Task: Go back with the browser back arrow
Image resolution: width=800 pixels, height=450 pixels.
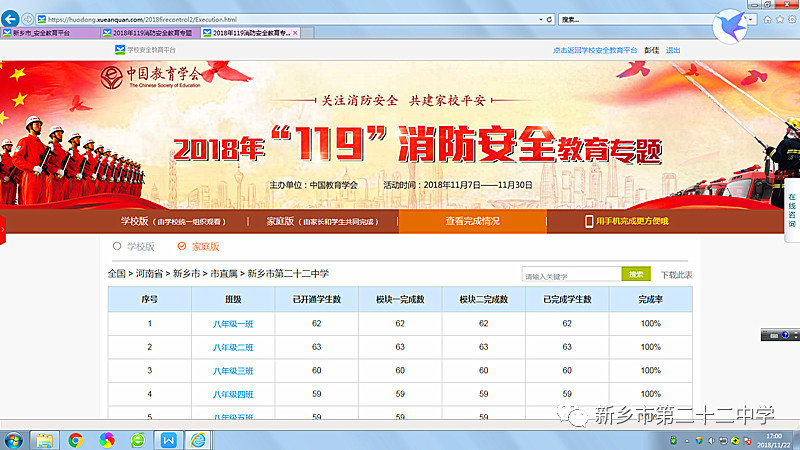Action: point(10,19)
